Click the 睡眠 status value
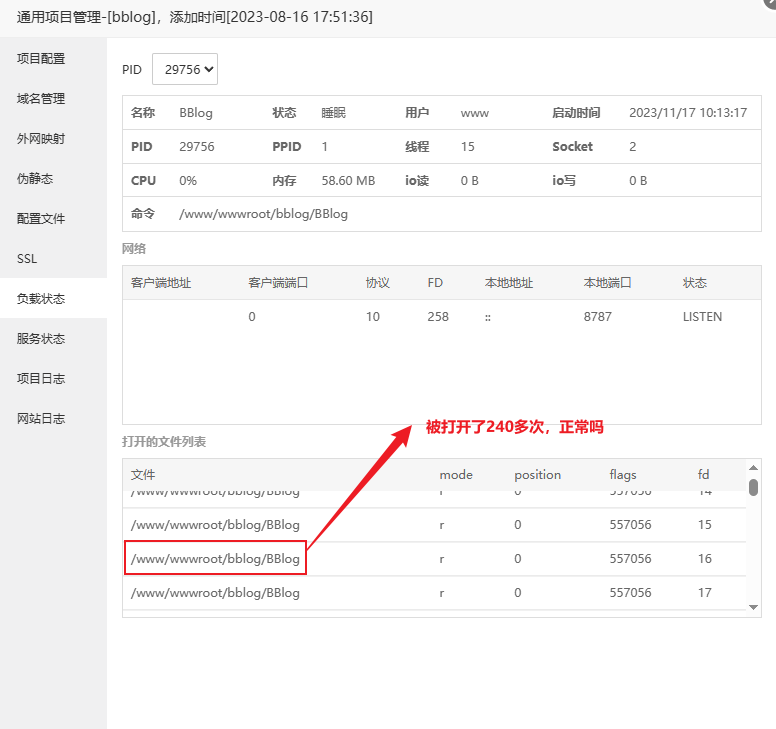Screen dimensions: 776x729 pos(334,113)
